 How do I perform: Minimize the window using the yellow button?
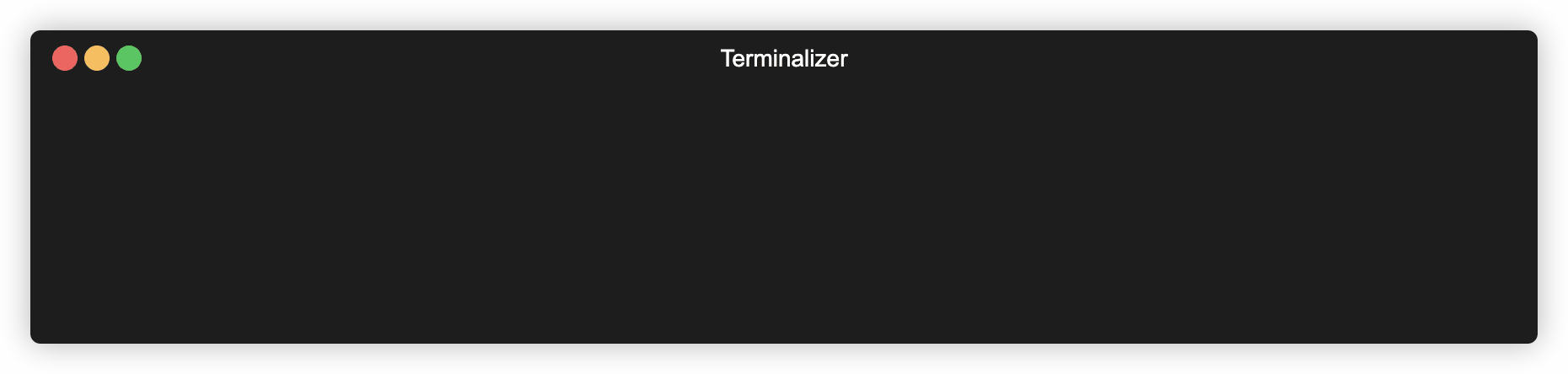click(97, 58)
